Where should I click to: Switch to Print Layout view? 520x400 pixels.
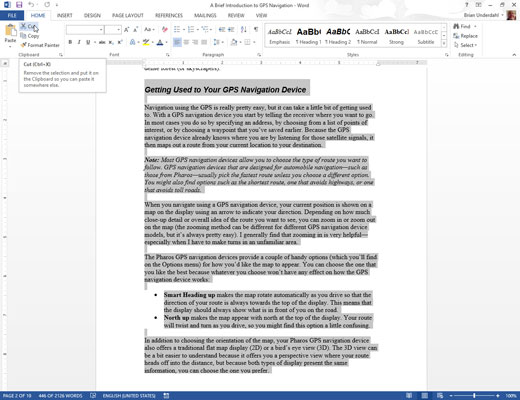425,396
